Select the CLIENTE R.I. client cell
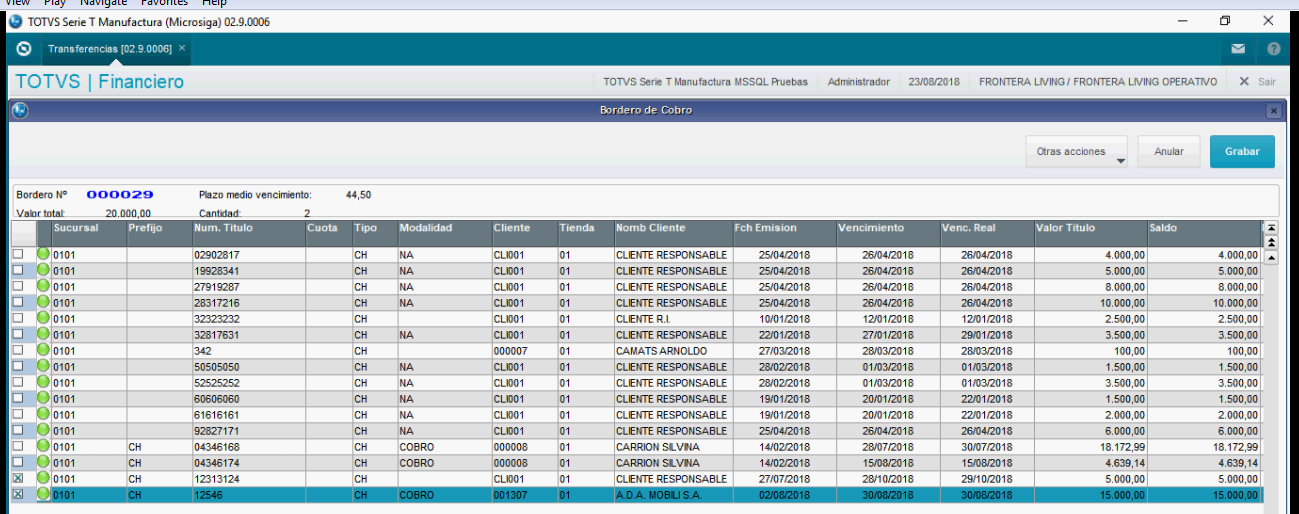This screenshot has width=1299, height=514. pos(672,319)
